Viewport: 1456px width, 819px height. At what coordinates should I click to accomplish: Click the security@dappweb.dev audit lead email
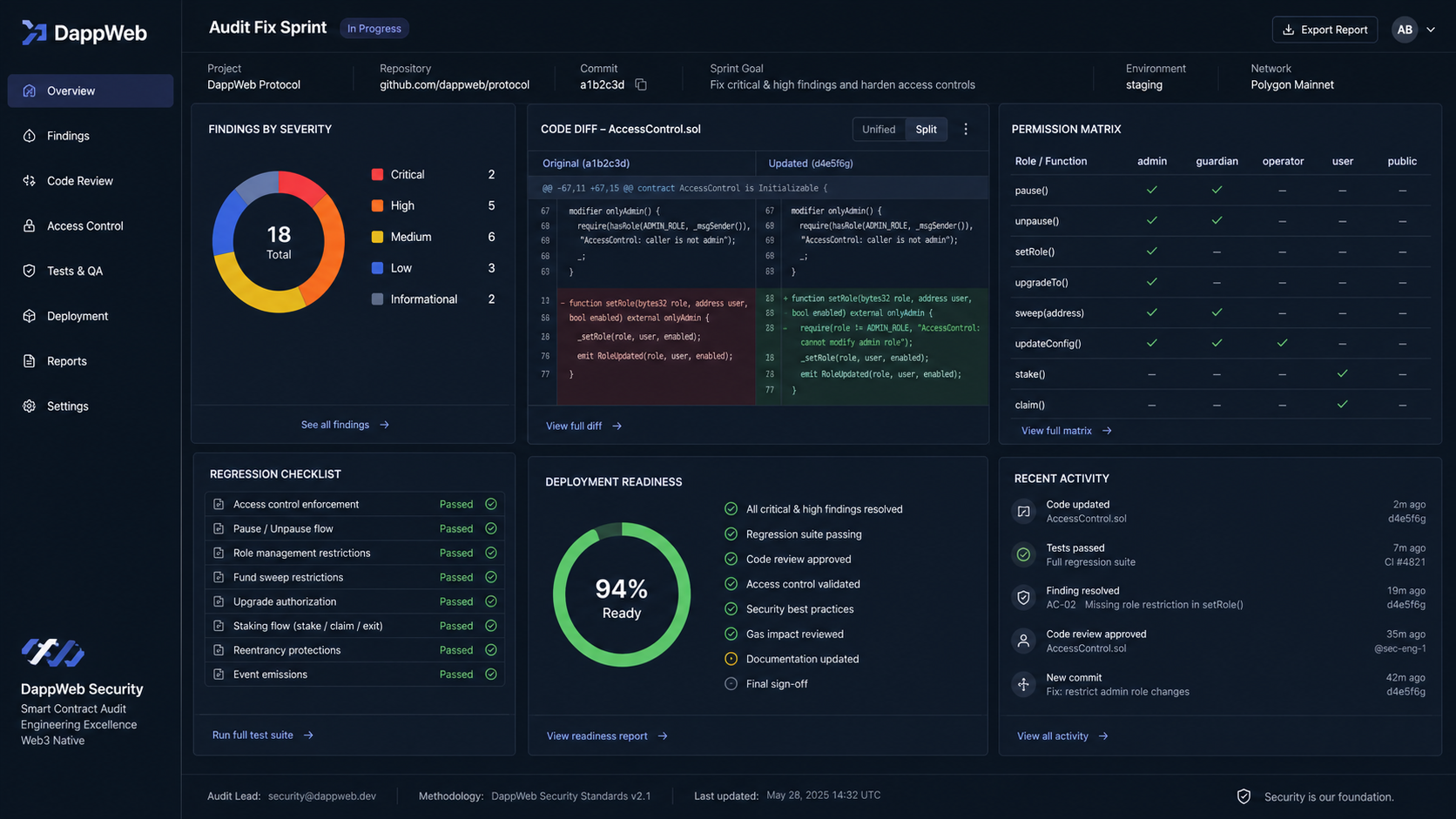click(322, 796)
